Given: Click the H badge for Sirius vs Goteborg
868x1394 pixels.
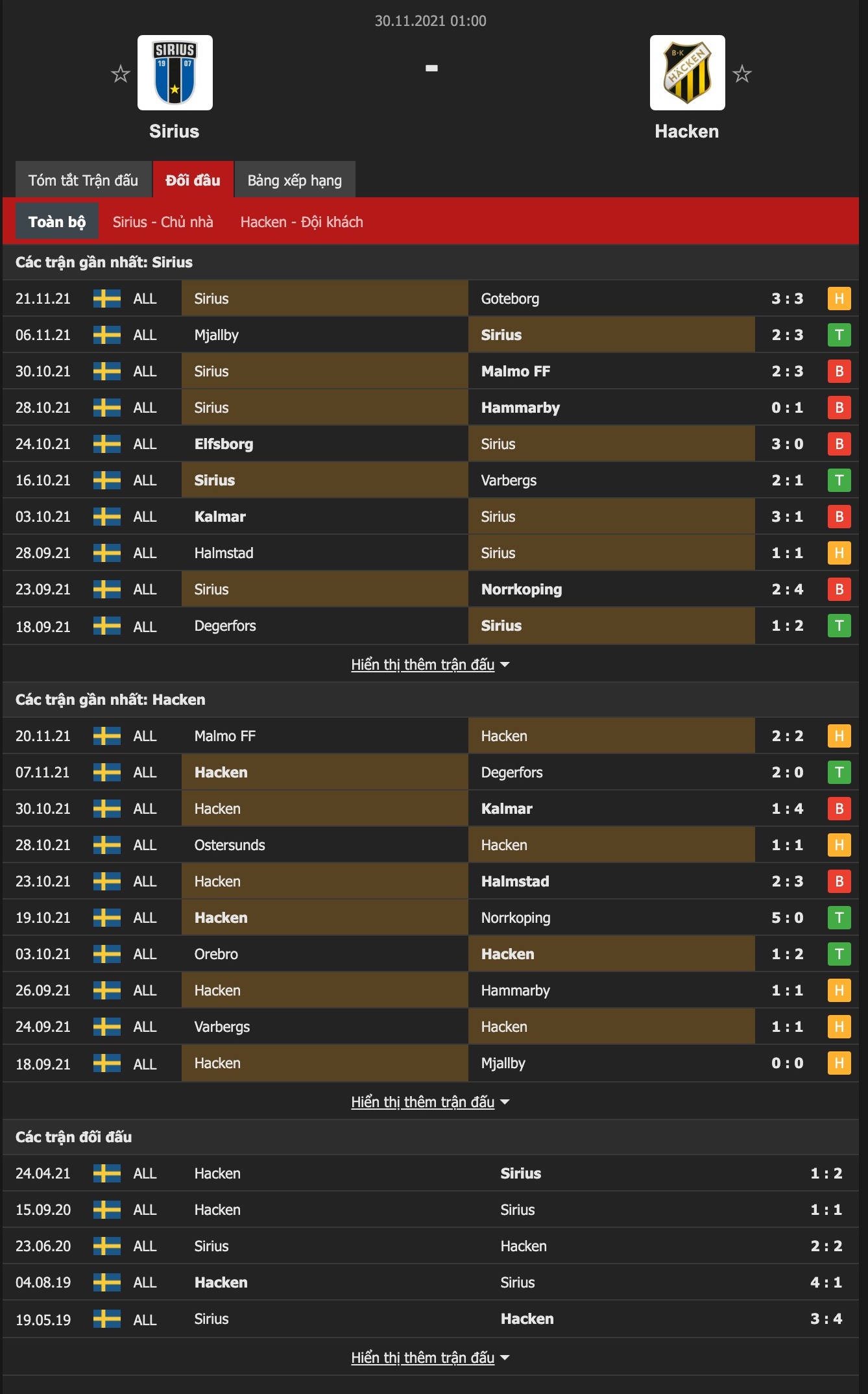Looking at the screenshot, I should (x=839, y=299).
